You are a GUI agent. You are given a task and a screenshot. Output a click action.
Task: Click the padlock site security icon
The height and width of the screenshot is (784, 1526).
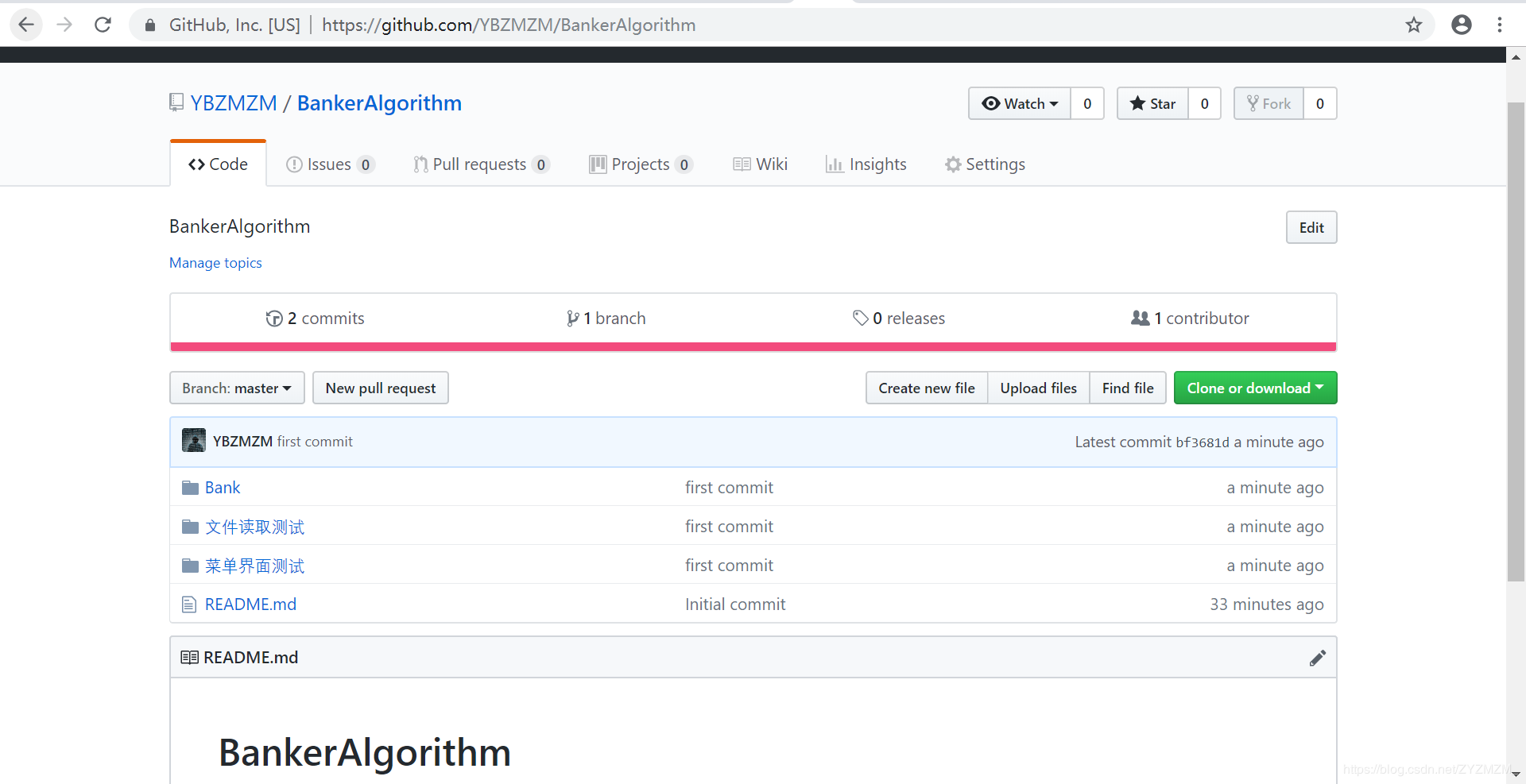point(149,25)
